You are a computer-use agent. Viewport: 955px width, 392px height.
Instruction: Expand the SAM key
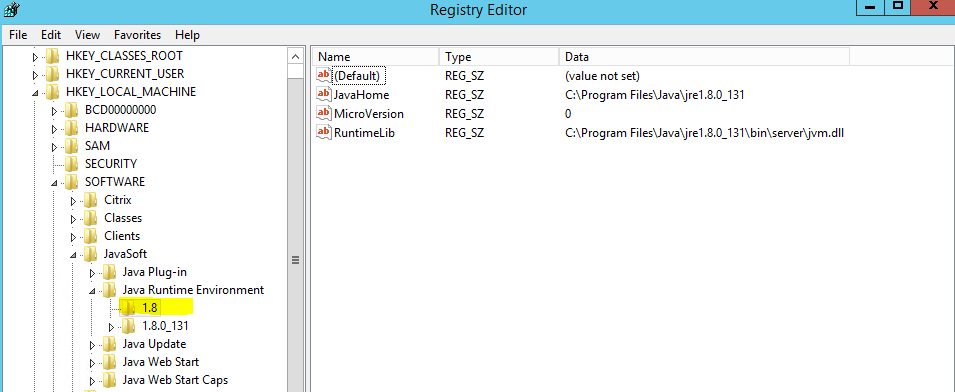coord(54,147)
